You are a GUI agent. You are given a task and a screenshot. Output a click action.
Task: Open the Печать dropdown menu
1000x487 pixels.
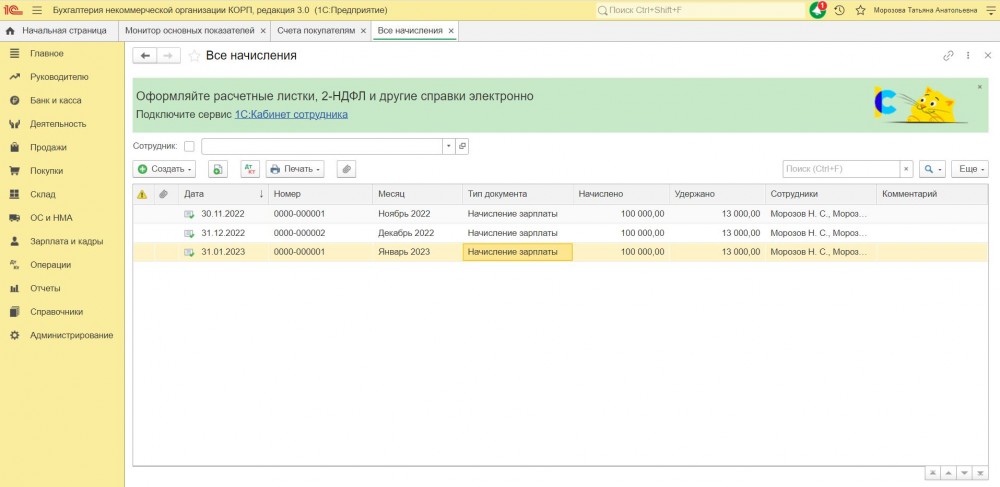pos(294,169)
